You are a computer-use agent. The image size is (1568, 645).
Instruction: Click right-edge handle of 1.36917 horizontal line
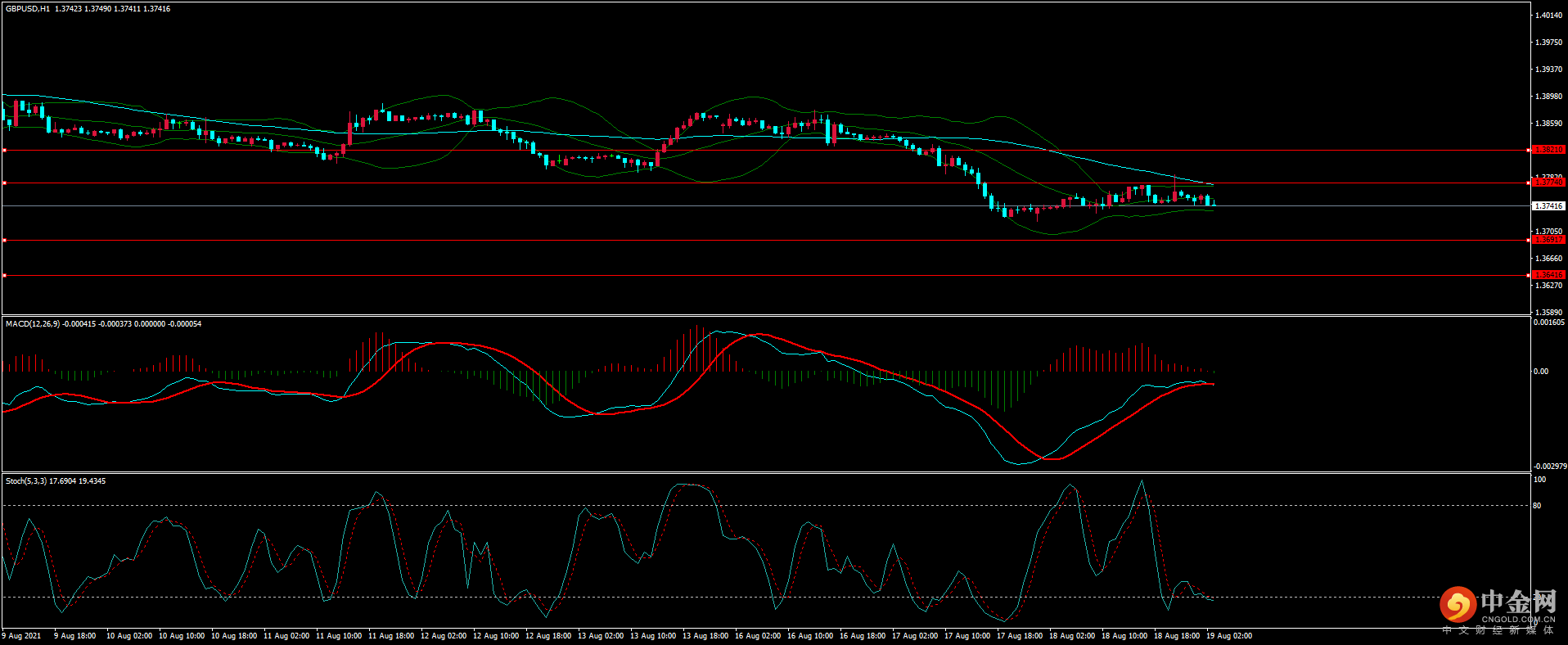point(1529,240)
